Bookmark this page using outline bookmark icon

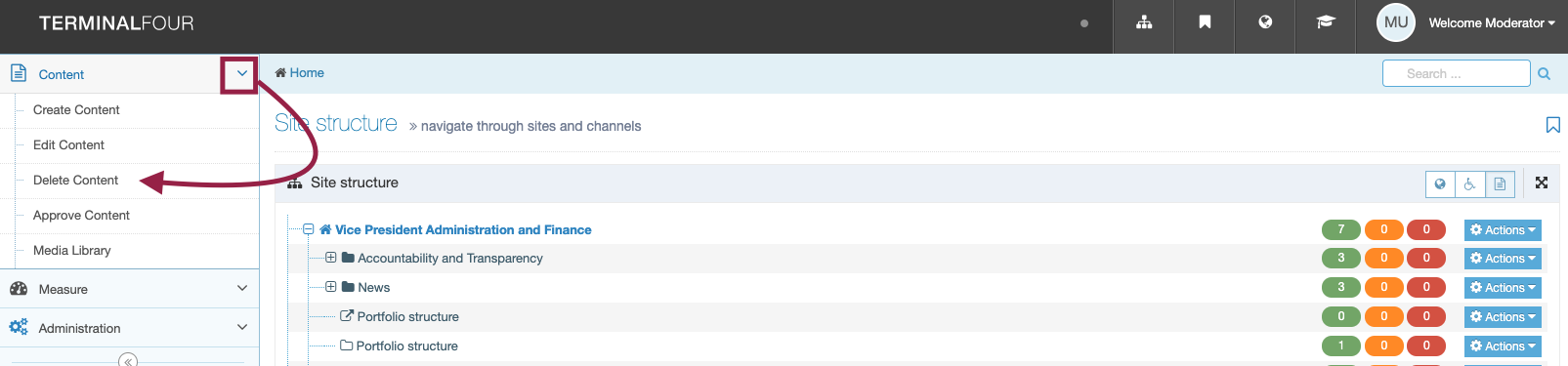point(1552,125)
